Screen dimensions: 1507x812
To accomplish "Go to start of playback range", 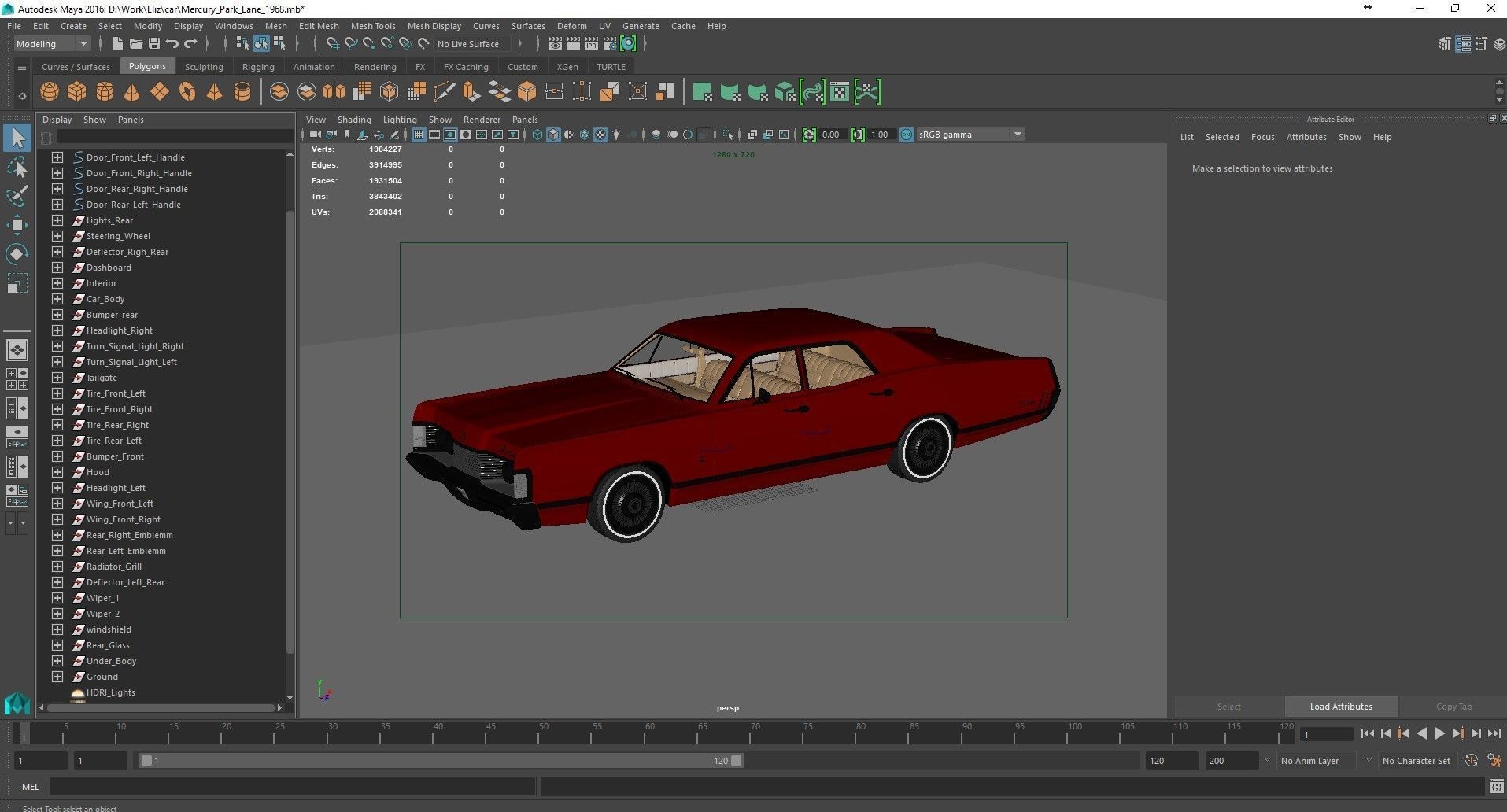I will [x=1367, y=734].
